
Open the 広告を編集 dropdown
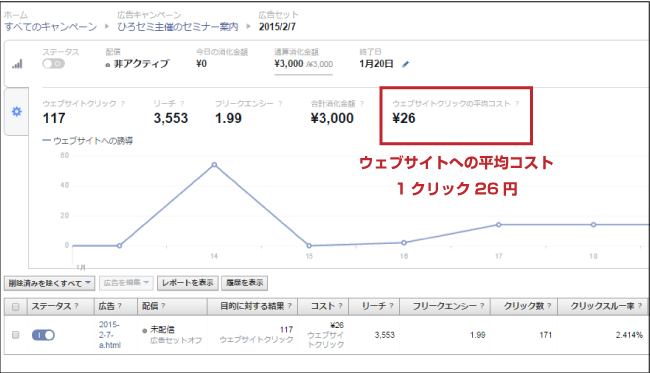click(126, 283)
